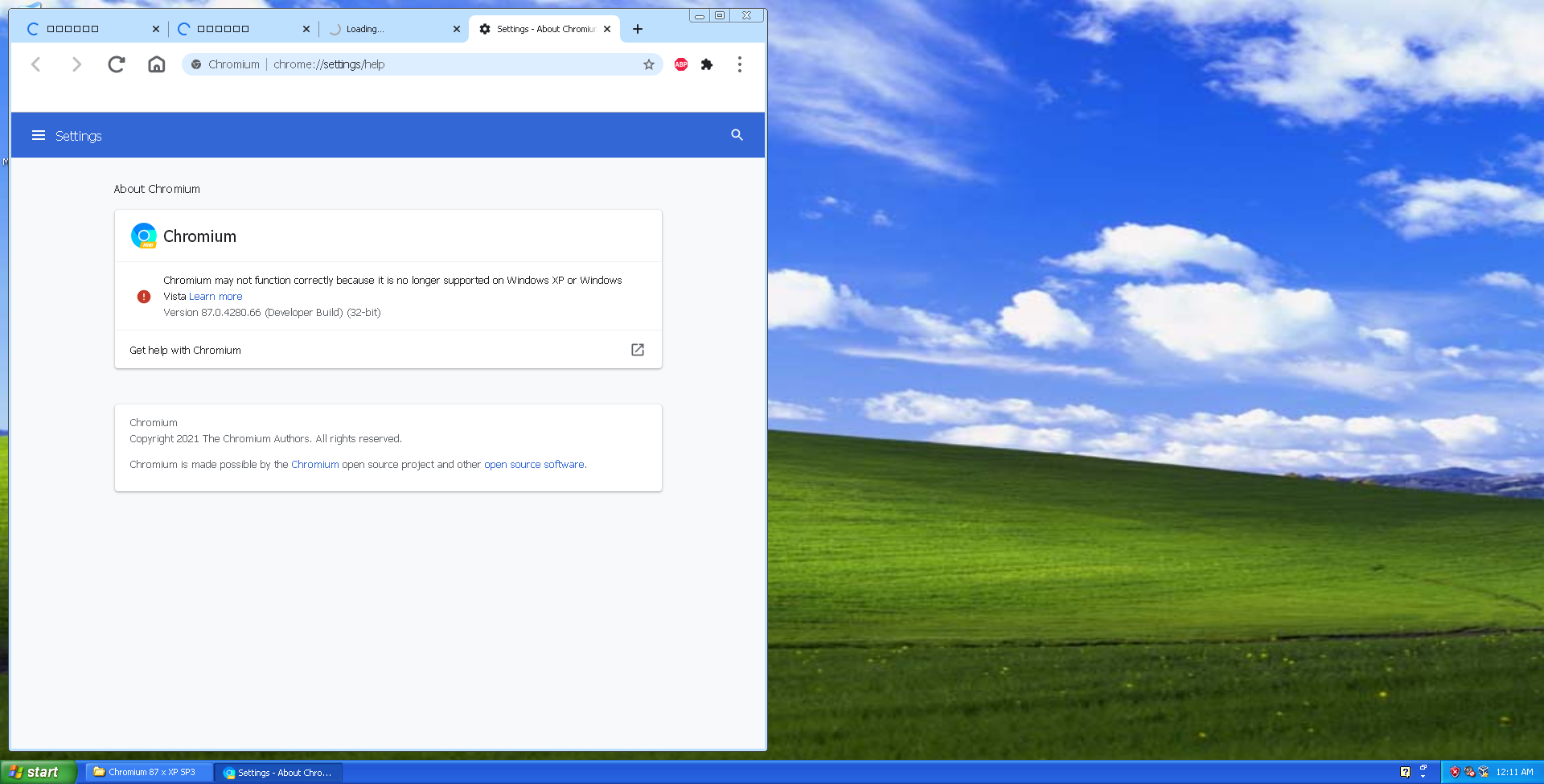Viewport: 1544px width, 784px height.
Task: Click the About Chromium heading
Action: pyautogui.click(x=157, y=189)
